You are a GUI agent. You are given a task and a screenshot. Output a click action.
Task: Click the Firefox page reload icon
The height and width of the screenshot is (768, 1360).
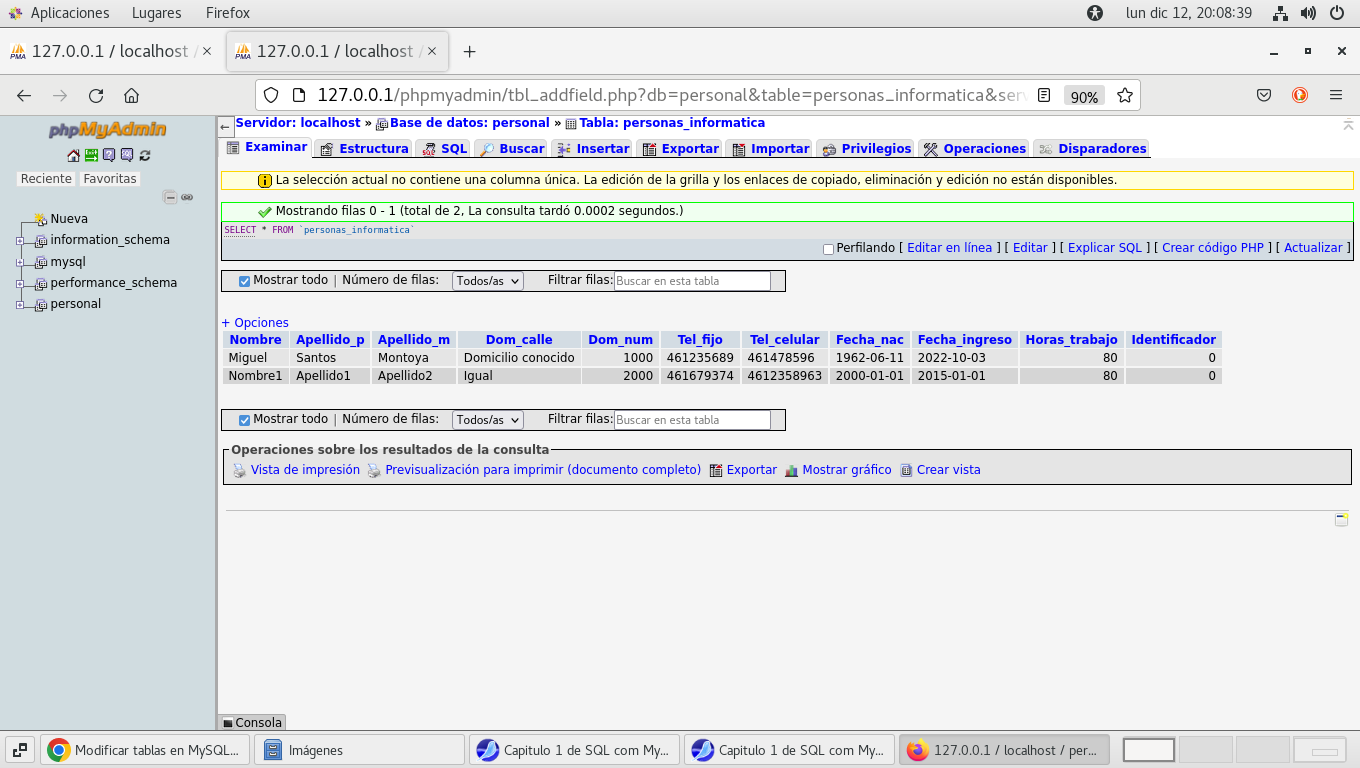[96, 96]
